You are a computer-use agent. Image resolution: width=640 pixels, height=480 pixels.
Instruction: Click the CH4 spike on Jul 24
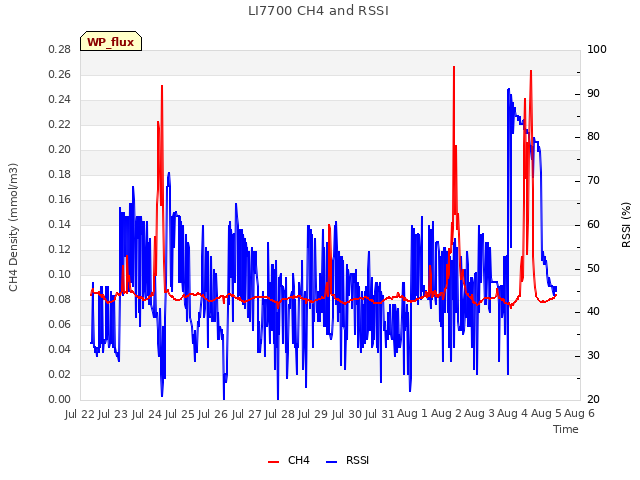point(162,87)
